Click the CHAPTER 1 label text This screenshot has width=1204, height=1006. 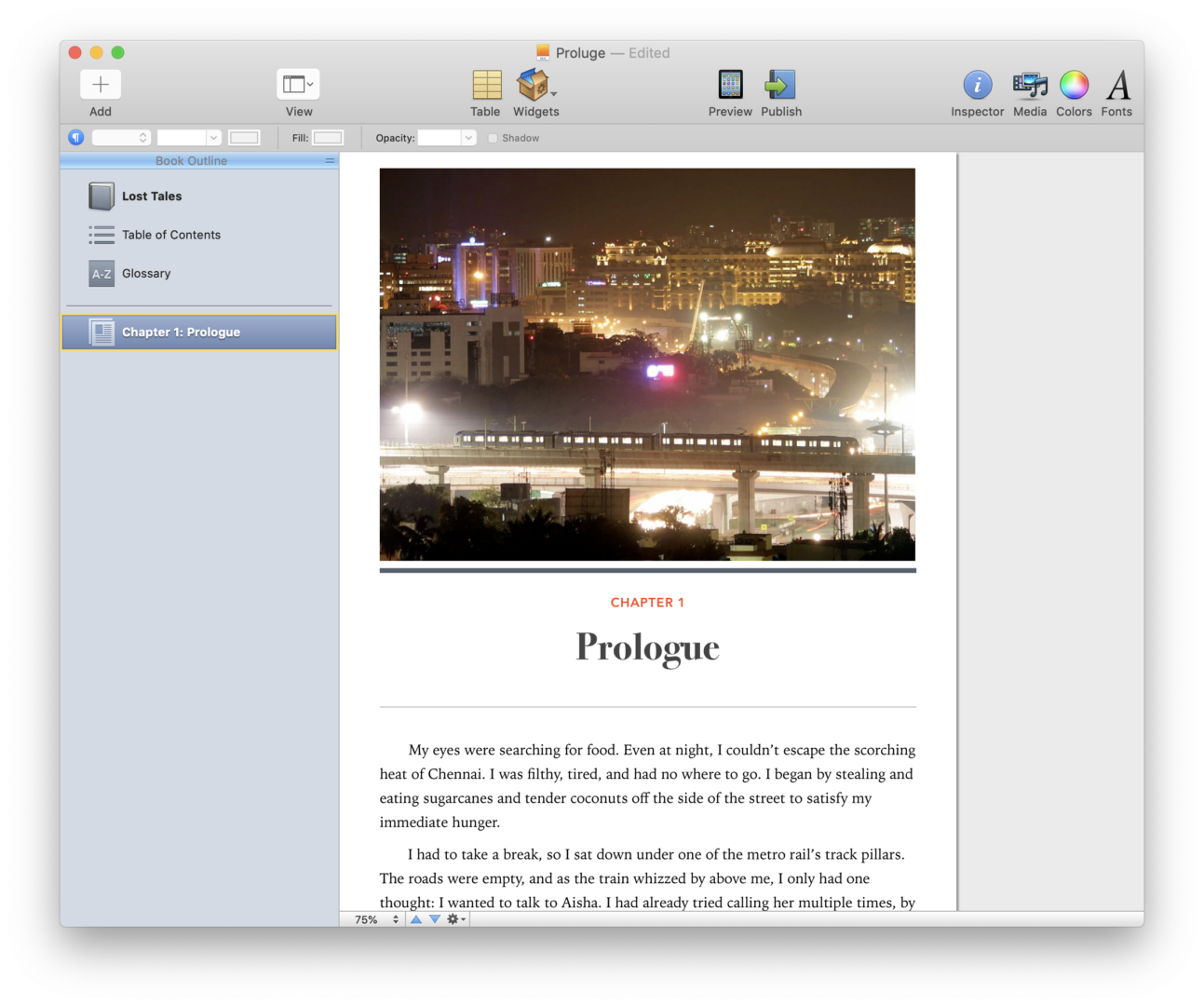pyautogui.click(x=647, y=603)
